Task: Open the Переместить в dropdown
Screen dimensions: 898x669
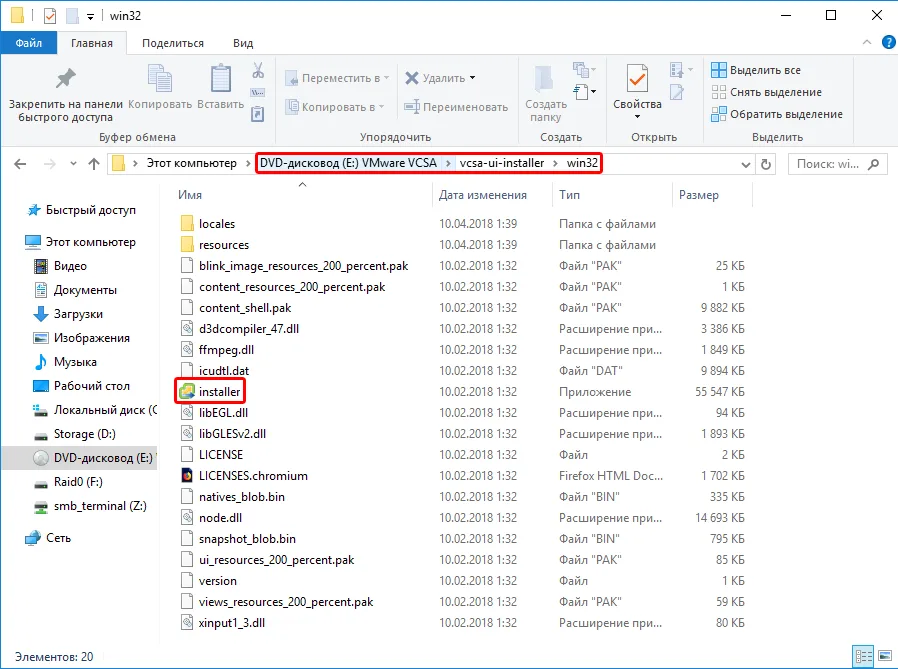Action: pyautogui.click(x=337, y=78)
